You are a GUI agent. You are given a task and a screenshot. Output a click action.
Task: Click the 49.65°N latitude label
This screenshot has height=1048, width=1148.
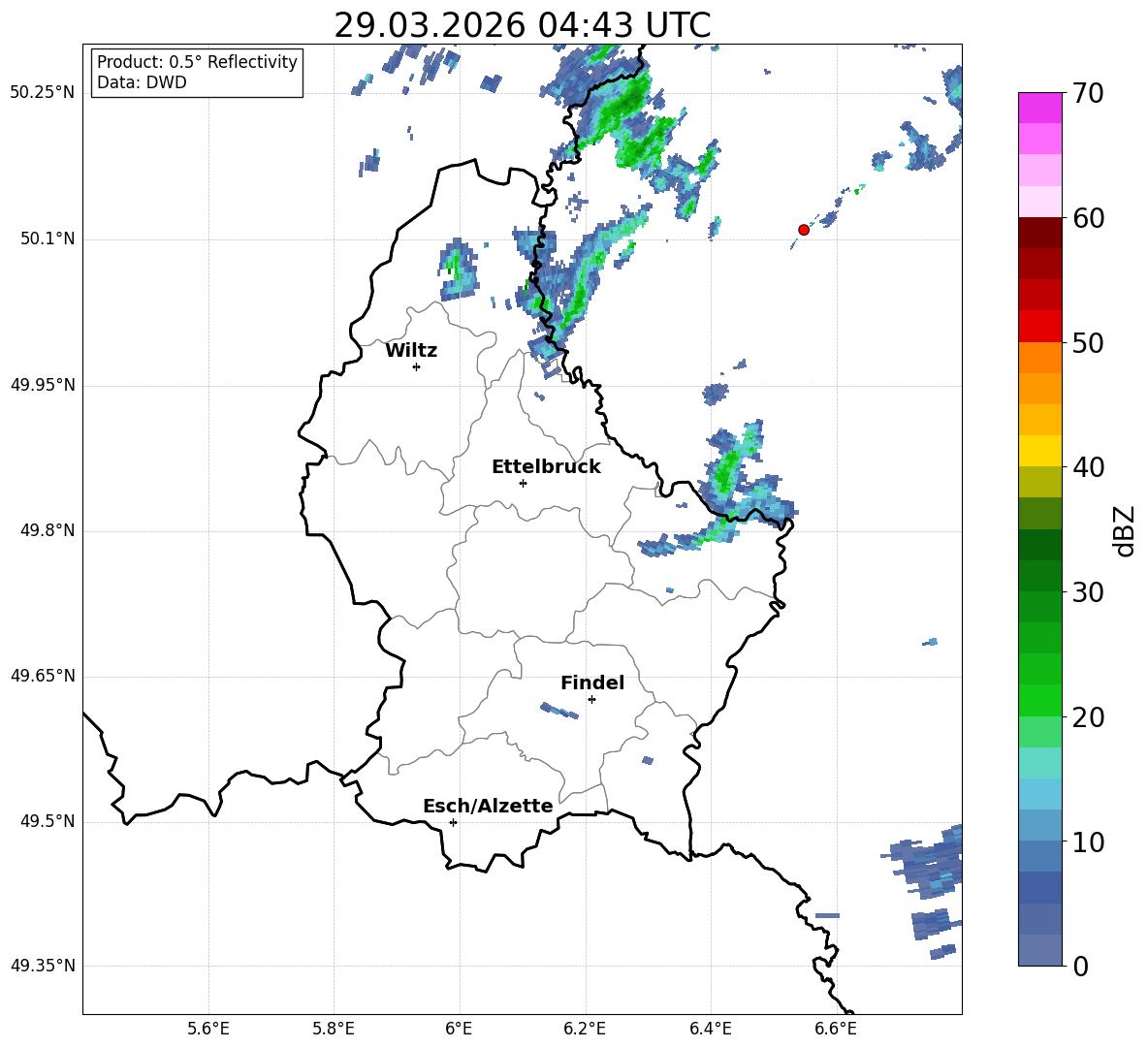click(43, 676)
